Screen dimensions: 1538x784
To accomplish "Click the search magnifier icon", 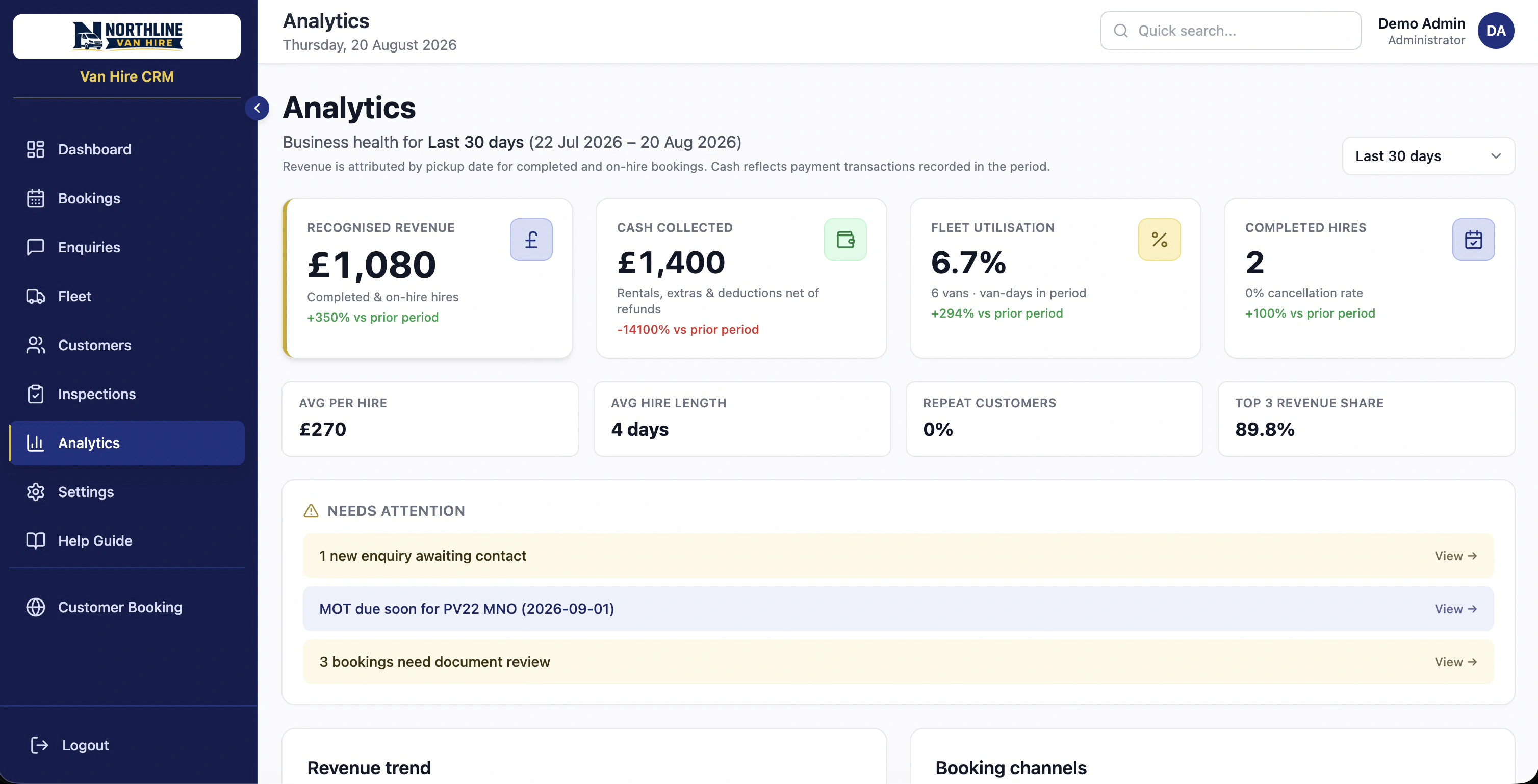I will (x=1121, y=31).
